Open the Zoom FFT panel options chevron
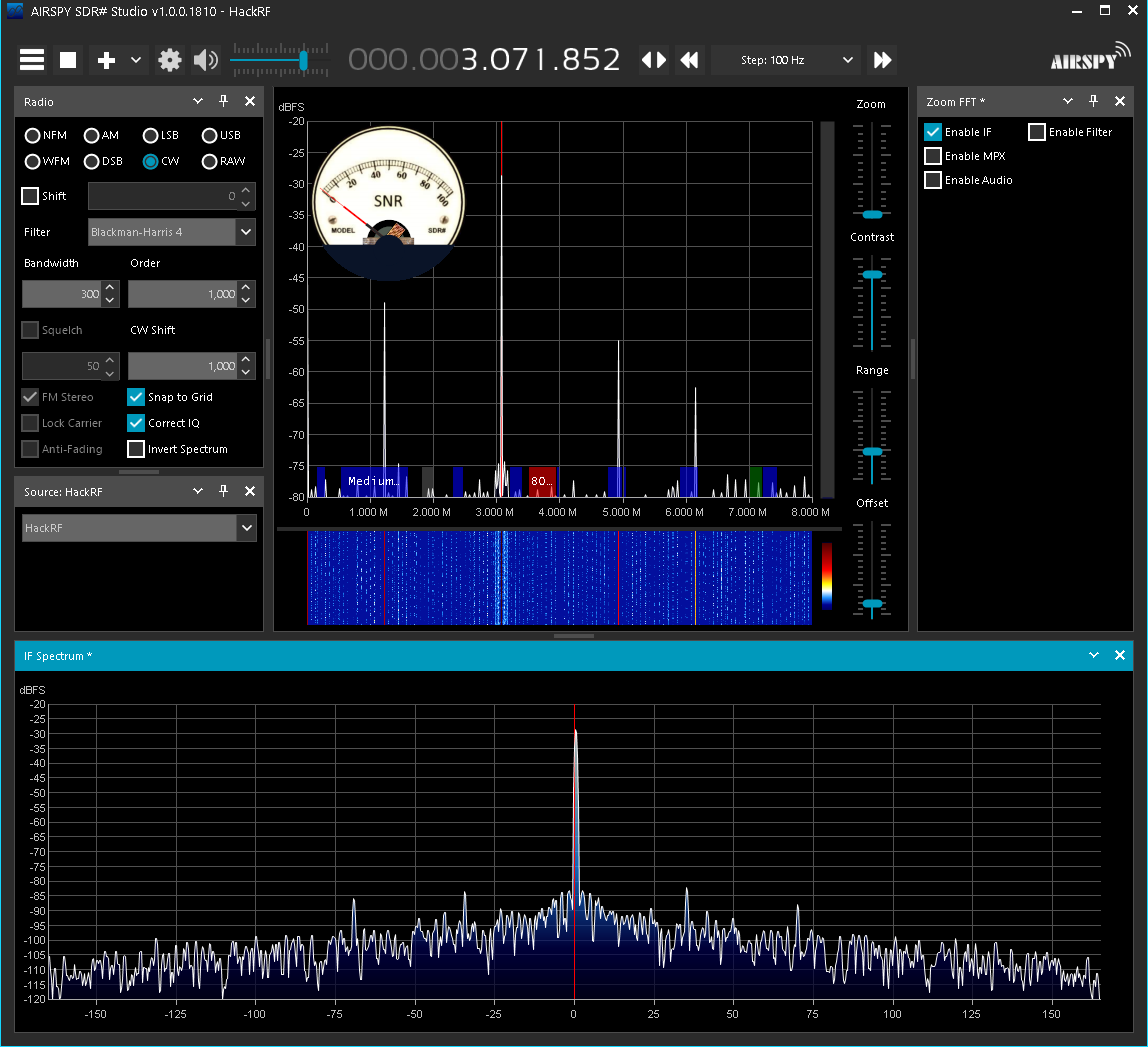 [x=1067, y=101]
